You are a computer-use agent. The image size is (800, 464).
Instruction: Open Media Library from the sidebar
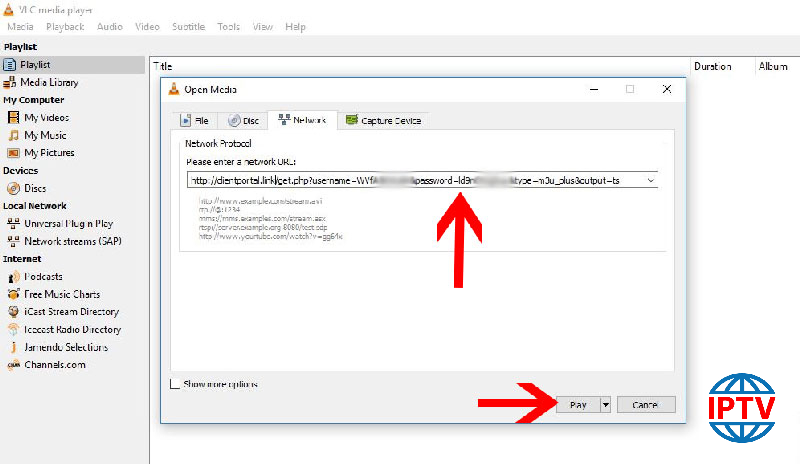tap(12, 82)
